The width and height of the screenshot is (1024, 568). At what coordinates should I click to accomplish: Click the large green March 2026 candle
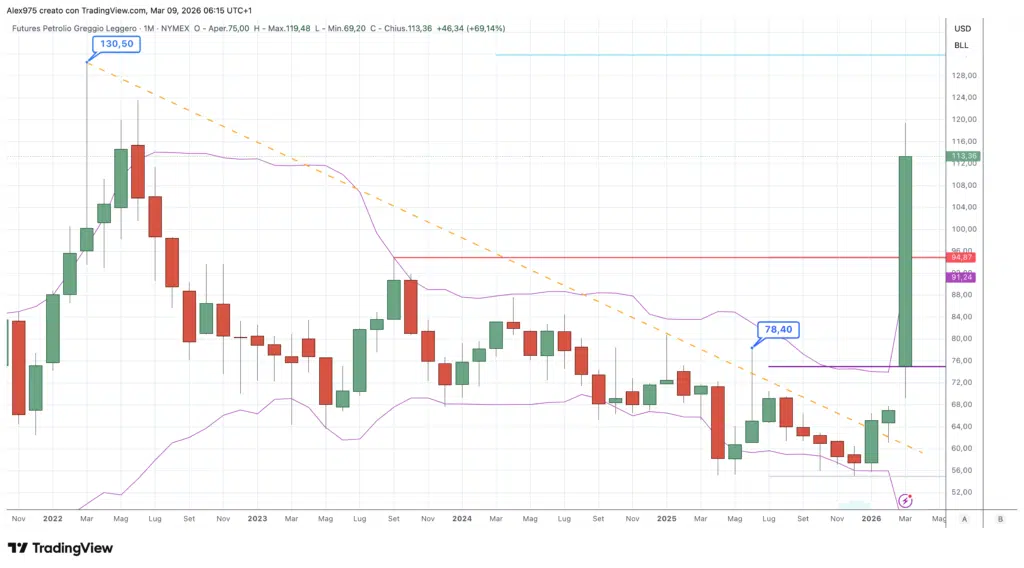[x=905, y=260]
